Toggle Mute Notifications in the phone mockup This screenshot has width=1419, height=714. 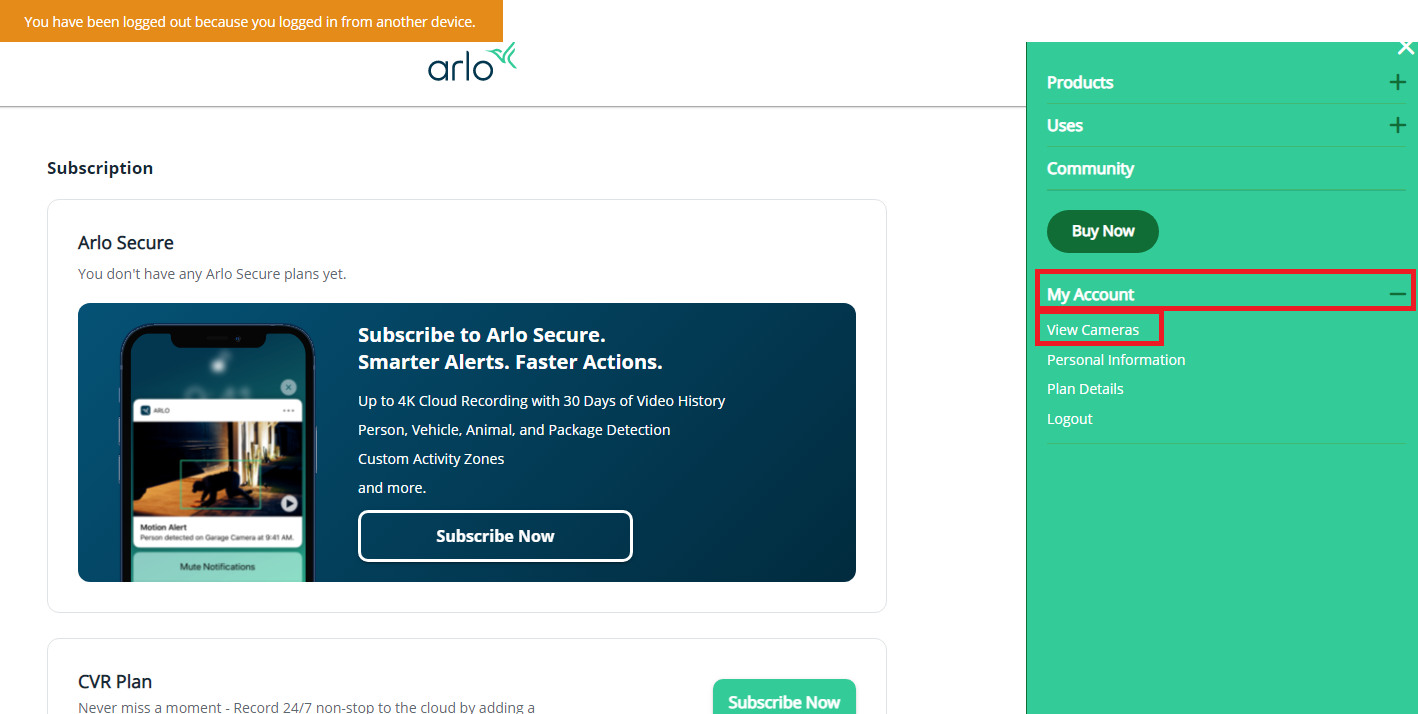pyautogui.click(x=218, y=567)
